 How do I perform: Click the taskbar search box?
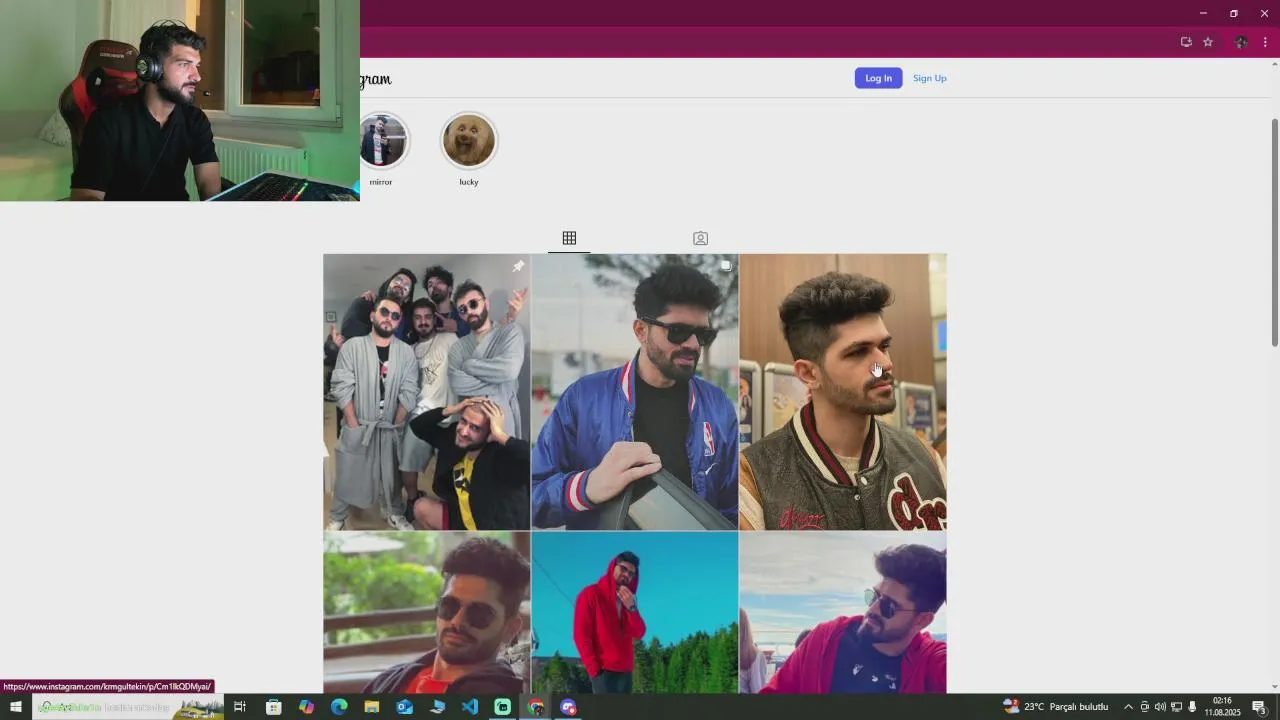(128, 707)
